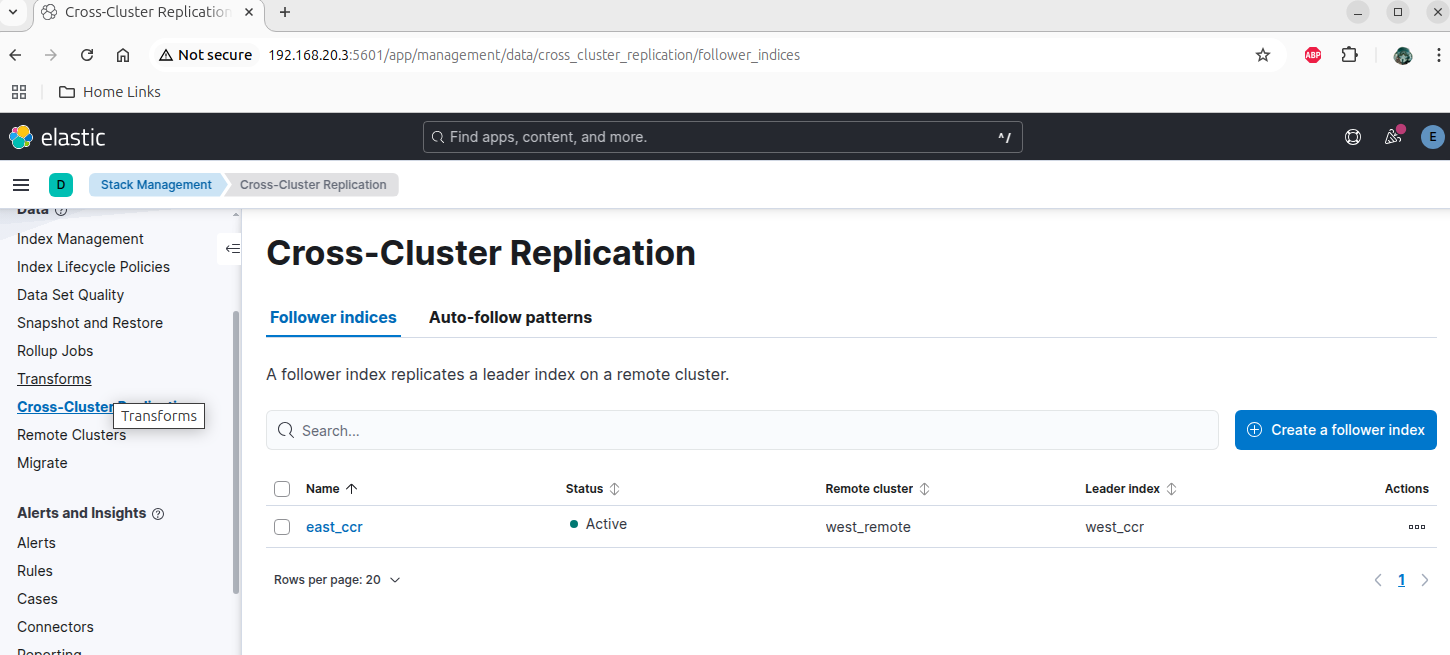Click the Not secure site info chip
Viewport: 1450px width, 655px height.
click(205, 55)
